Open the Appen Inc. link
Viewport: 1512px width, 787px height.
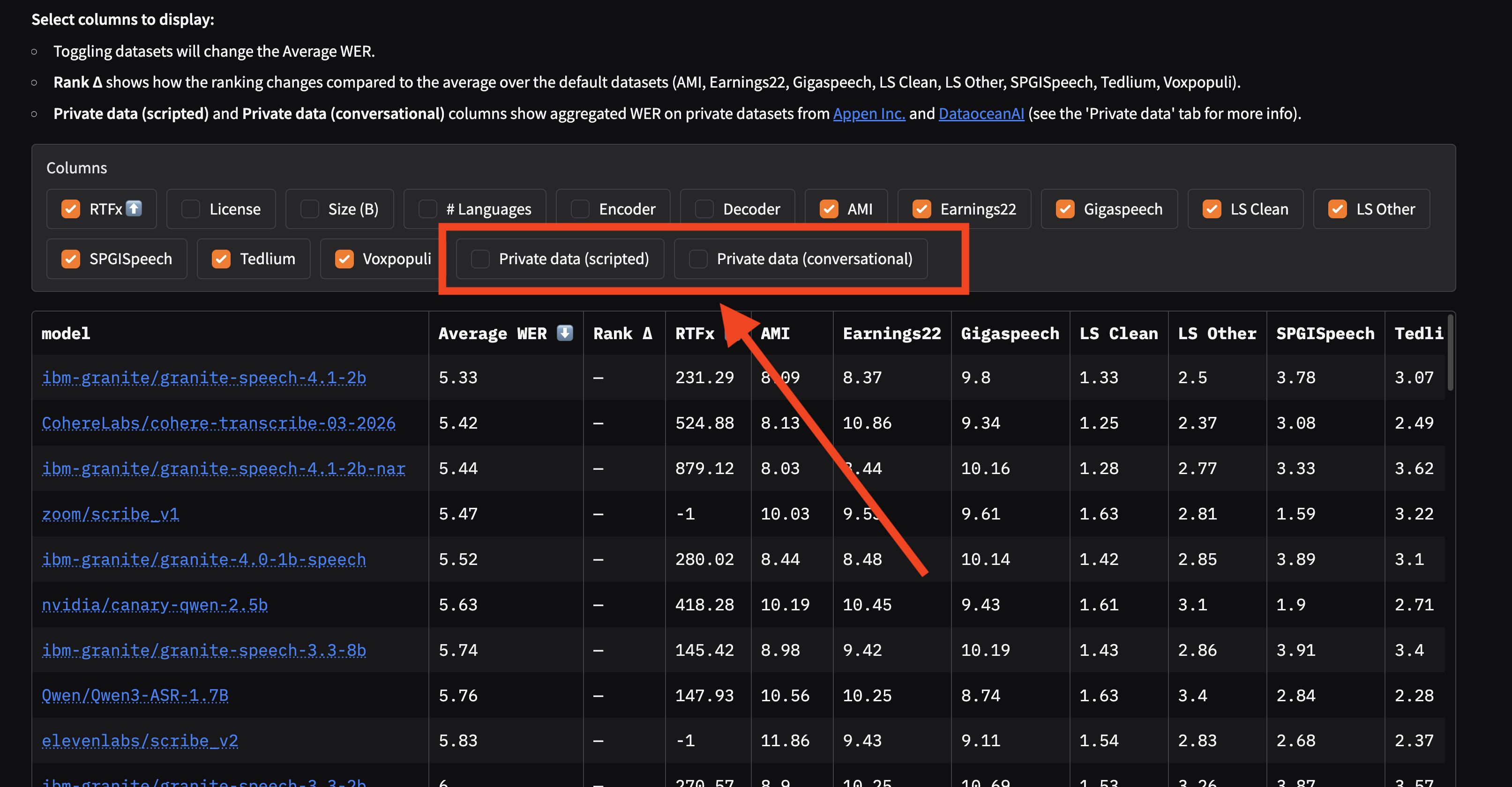(x=868, y=113)
